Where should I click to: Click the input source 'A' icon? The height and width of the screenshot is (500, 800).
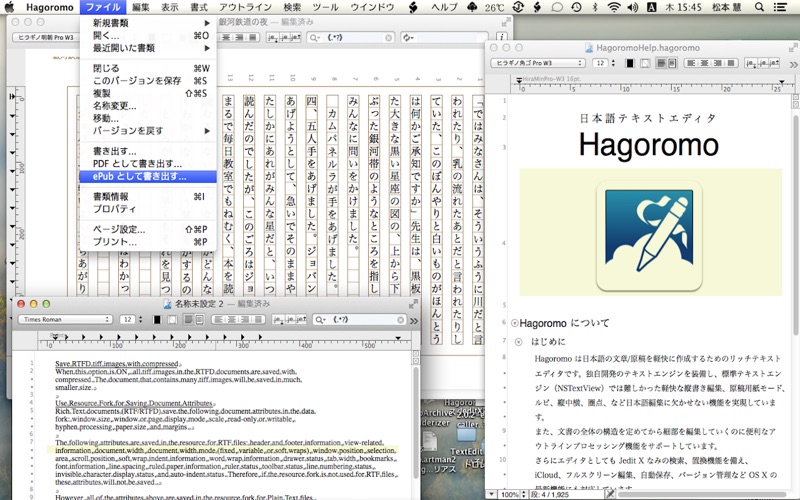coord(652,7)
